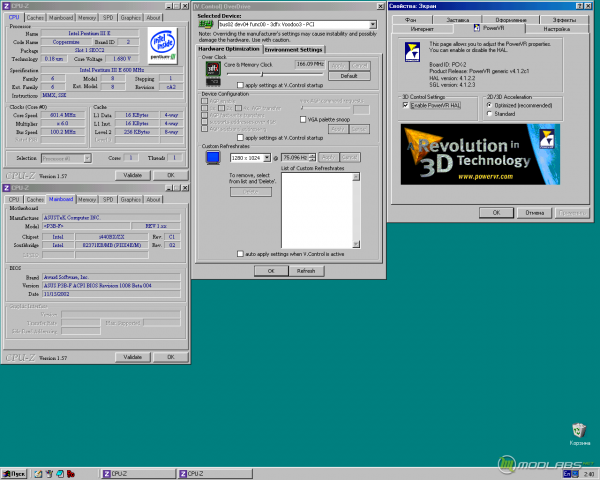The height and width of the screenshot is (480, 600).
Task: Click the Default button in Over Clock
Action: coord(349,76)
